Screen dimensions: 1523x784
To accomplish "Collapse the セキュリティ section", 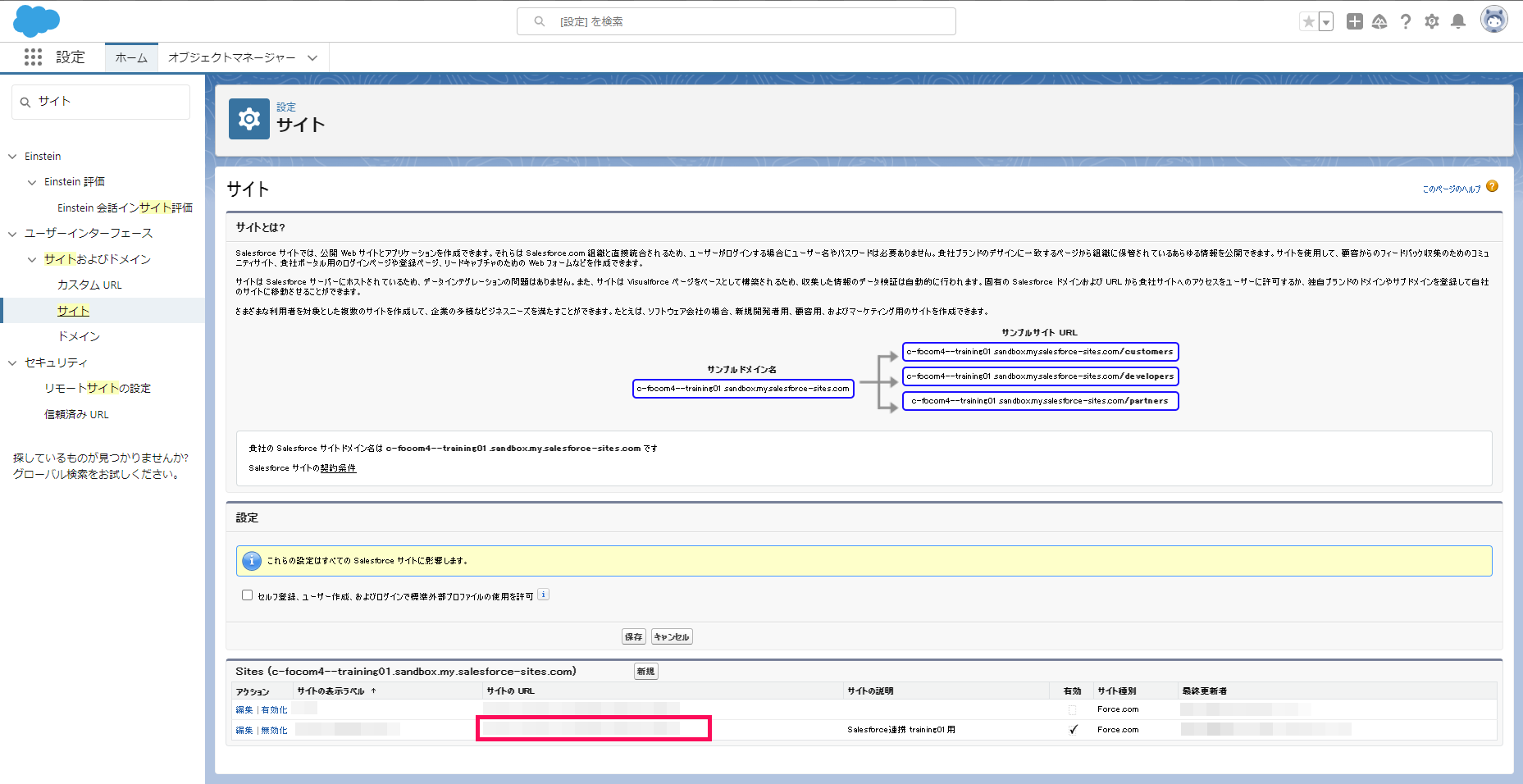I will coord(12,362).
